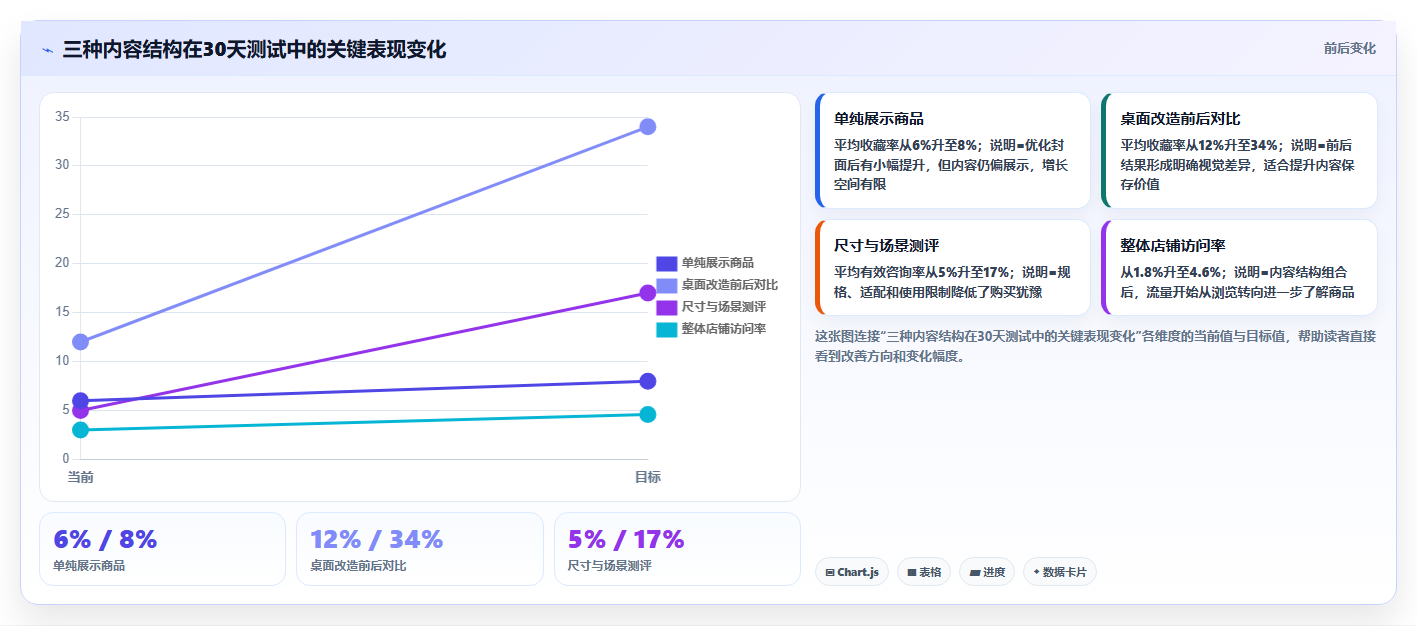
Task: Click the 表格 tag
Action: click(x=924, y=572)
